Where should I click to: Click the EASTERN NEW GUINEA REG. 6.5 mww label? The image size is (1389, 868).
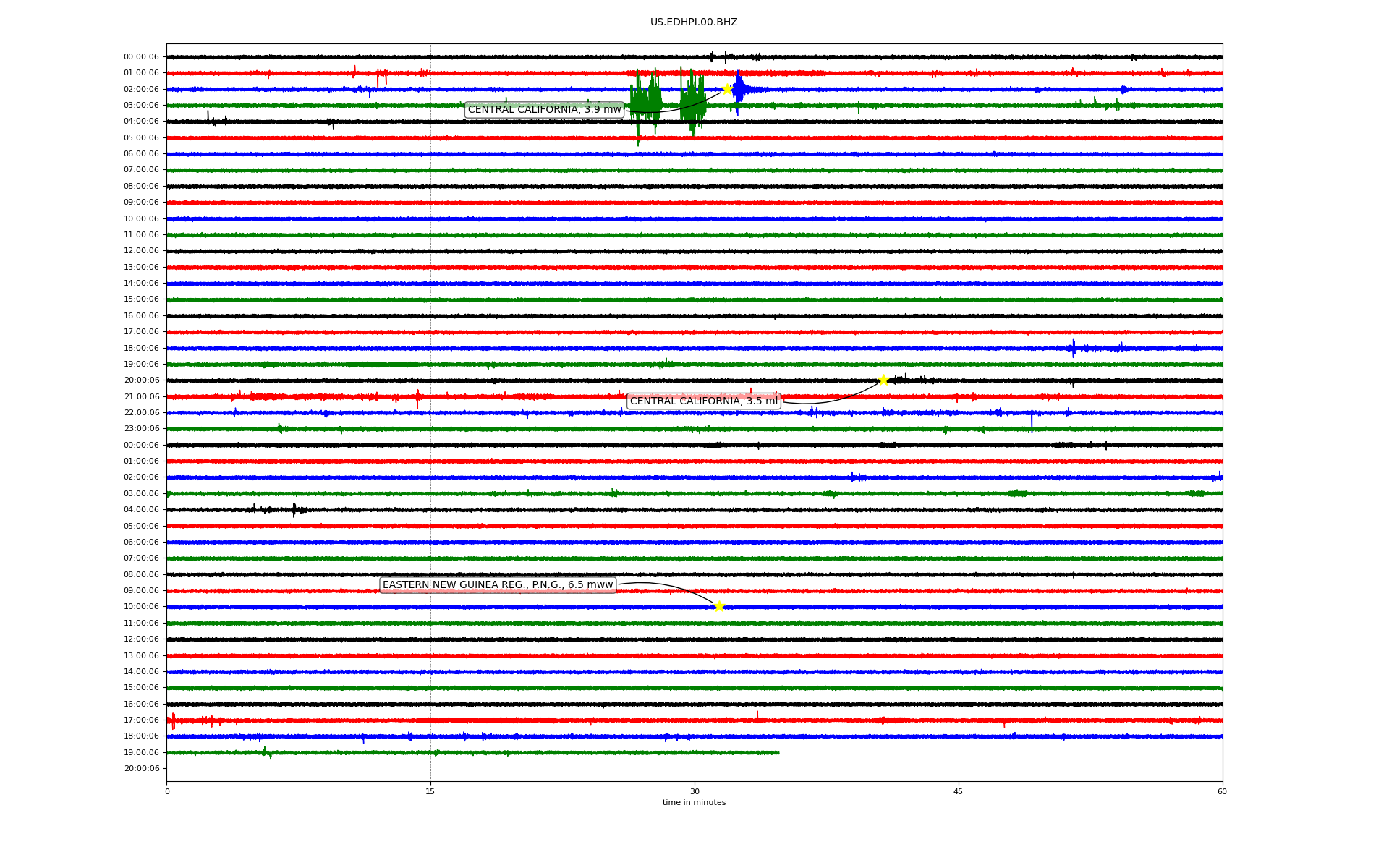click(x=498, y=585)
